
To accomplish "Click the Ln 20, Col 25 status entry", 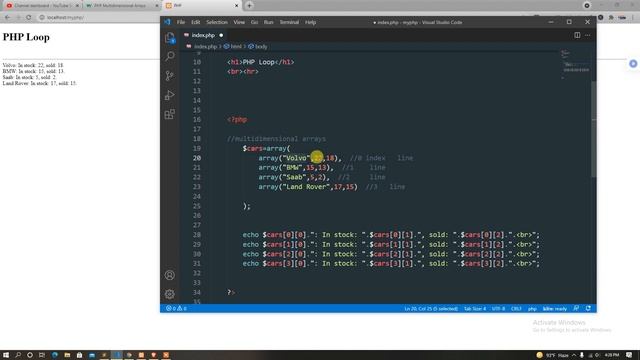I will [431, 309].
